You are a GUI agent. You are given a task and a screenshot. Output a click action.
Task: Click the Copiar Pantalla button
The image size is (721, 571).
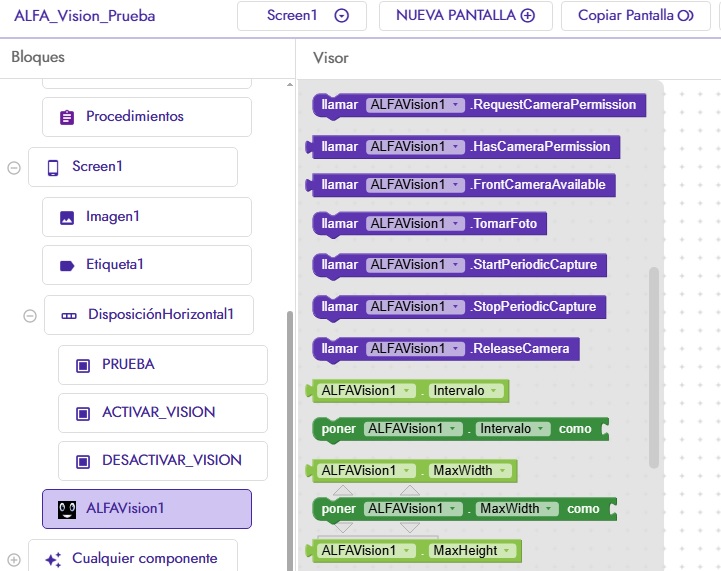pos(635,16)
